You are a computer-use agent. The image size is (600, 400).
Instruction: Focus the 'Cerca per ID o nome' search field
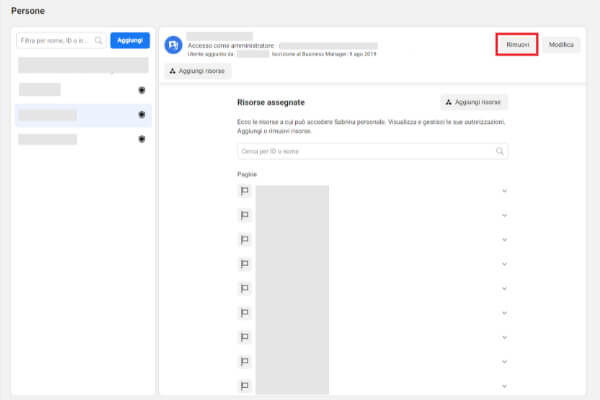365,152
